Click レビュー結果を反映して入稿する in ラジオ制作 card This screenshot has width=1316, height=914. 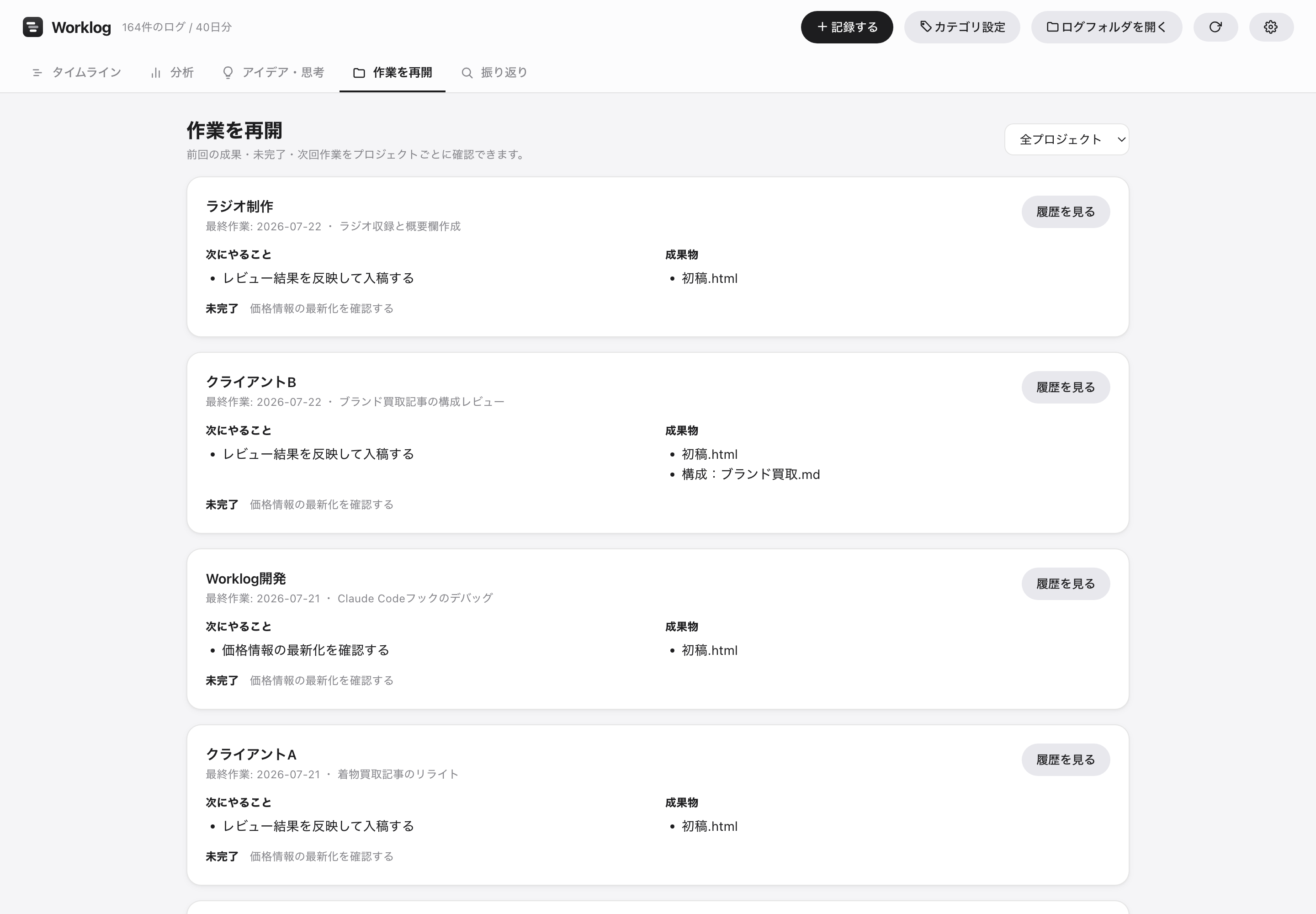[318, 278]
